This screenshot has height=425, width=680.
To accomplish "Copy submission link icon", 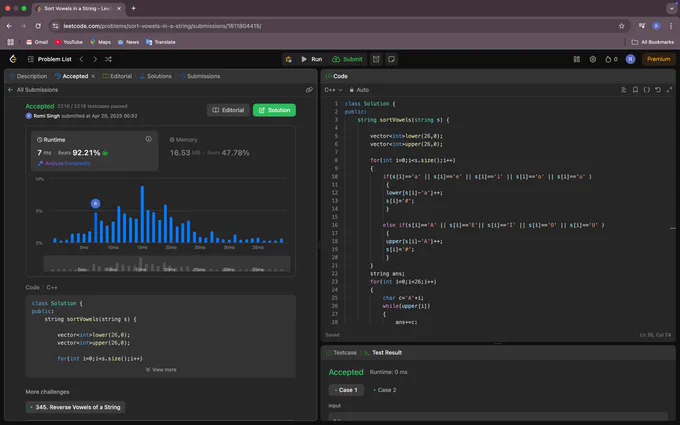I will click(x=309, y=90).
